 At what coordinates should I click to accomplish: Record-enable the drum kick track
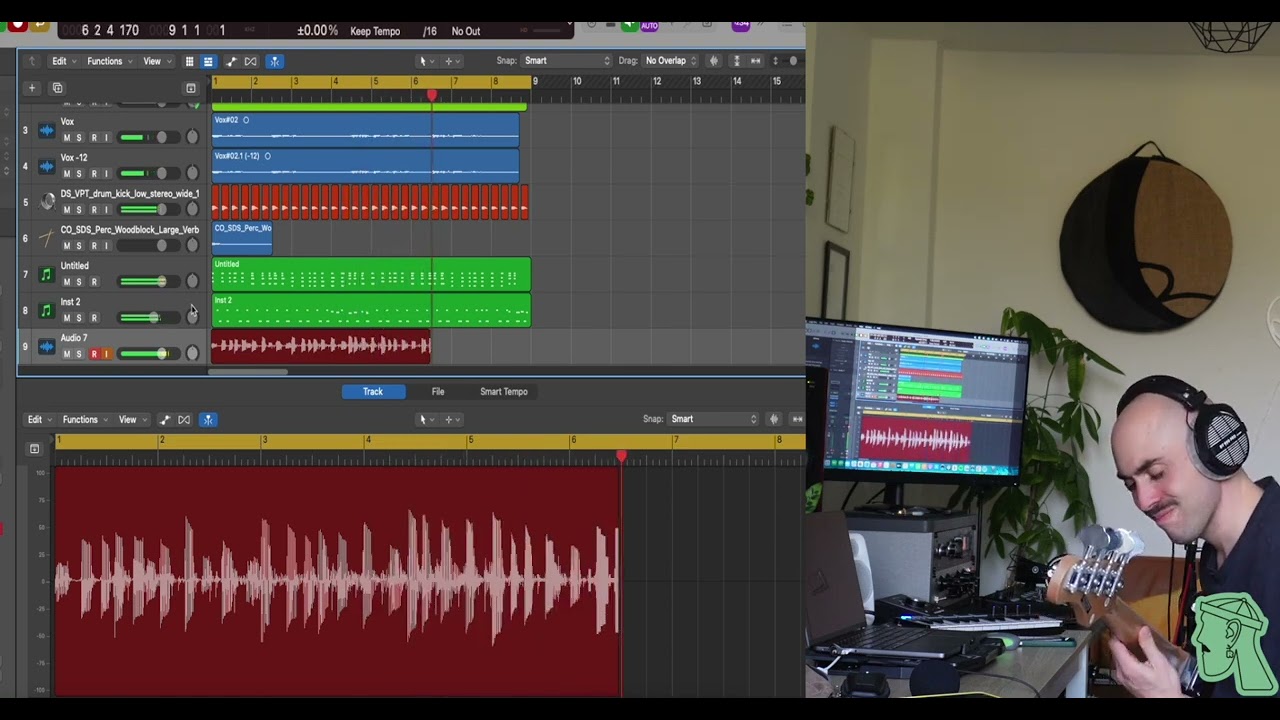pyautogui.click(x=94, y=210)
